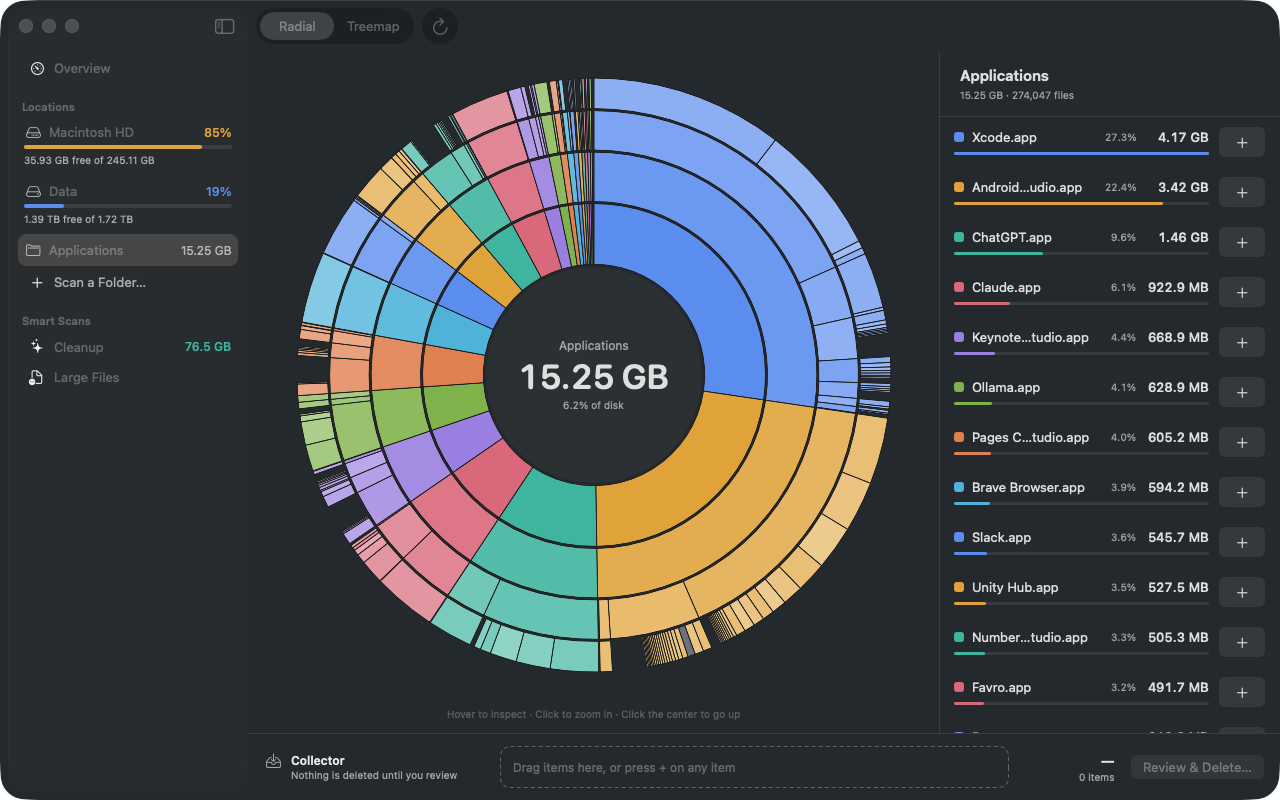Click the chart center to go up

coord(594,376)
